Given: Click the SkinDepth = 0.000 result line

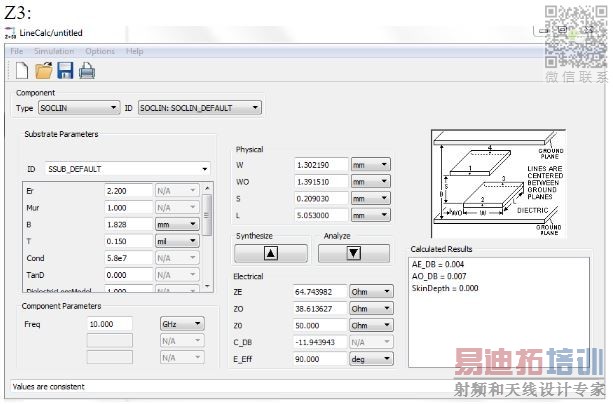Looking at the screenshot, I should tap(445, 288).
